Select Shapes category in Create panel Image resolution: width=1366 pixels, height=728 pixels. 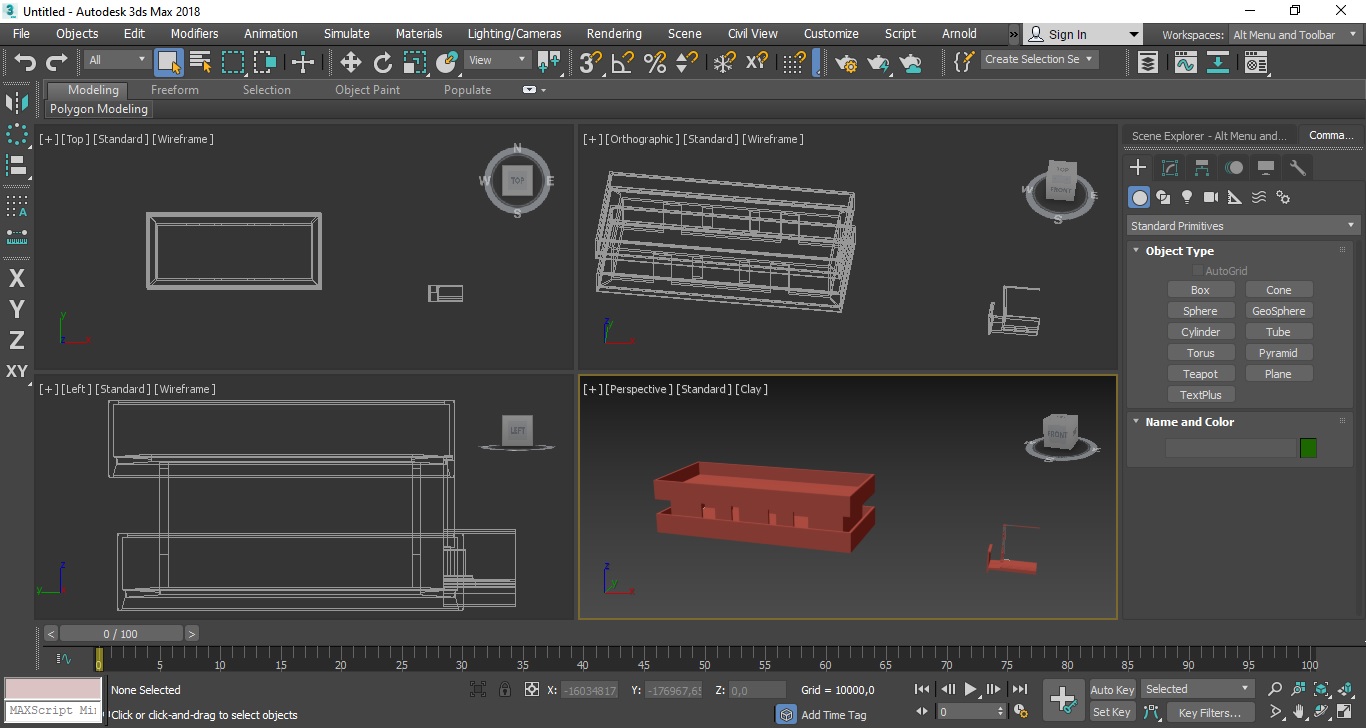[x=1163, y=197]
